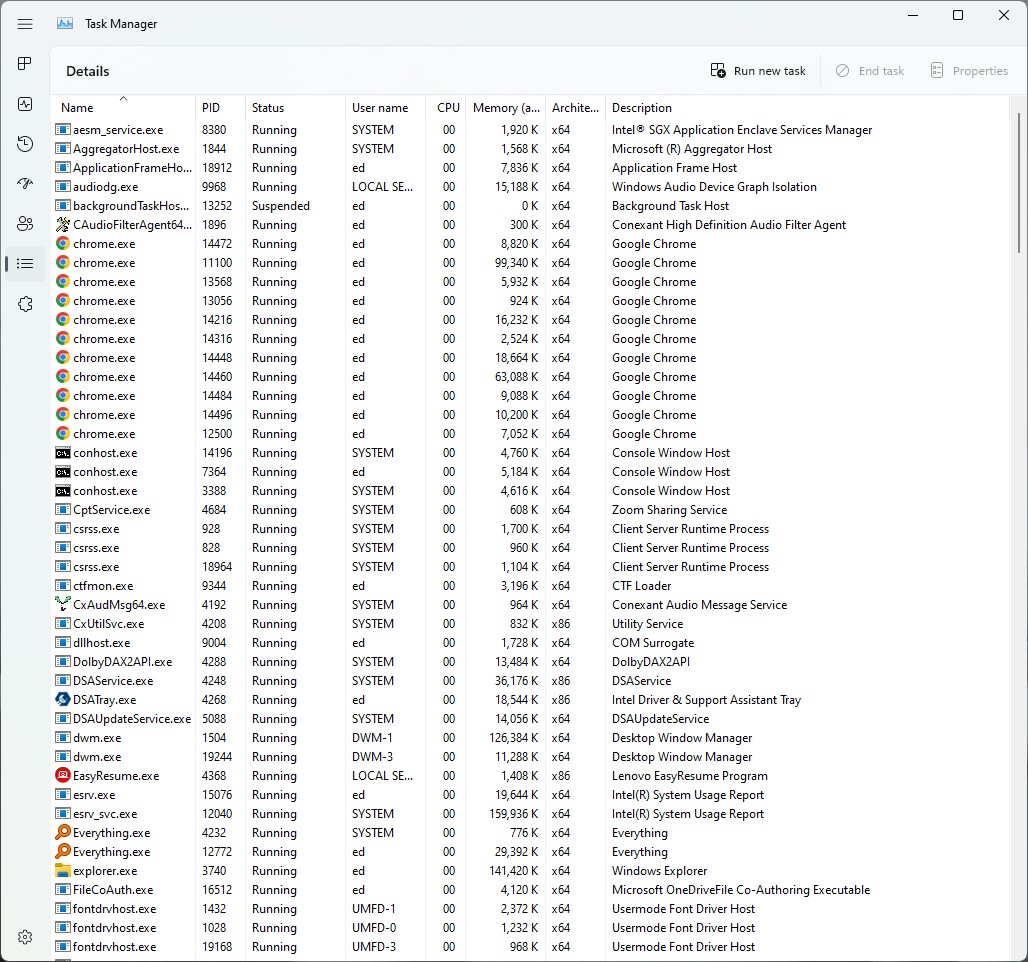
Task: Select dwm.exe under user DWM-3
Action: pos(530,757)
